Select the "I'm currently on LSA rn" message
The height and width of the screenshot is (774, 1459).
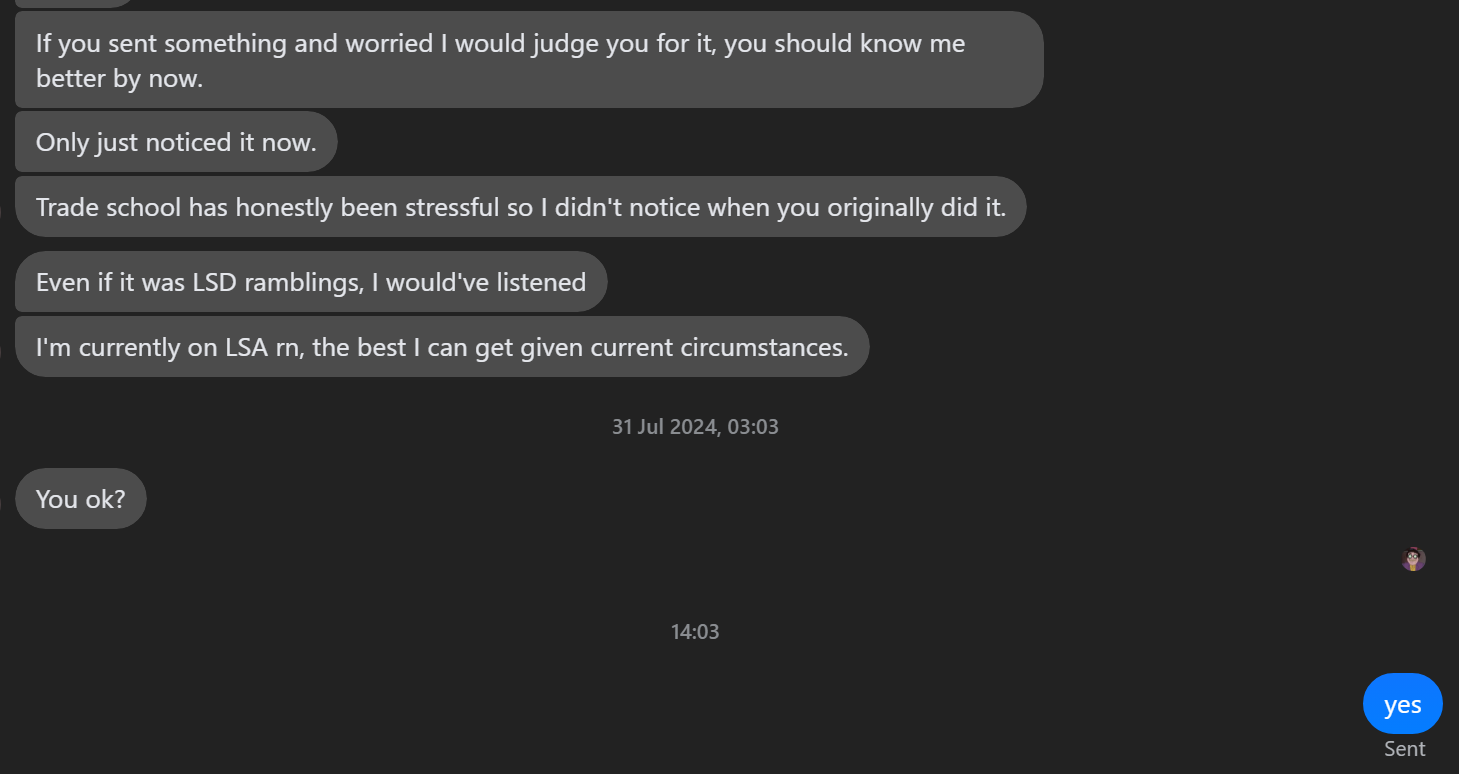[x=441, y=347]
